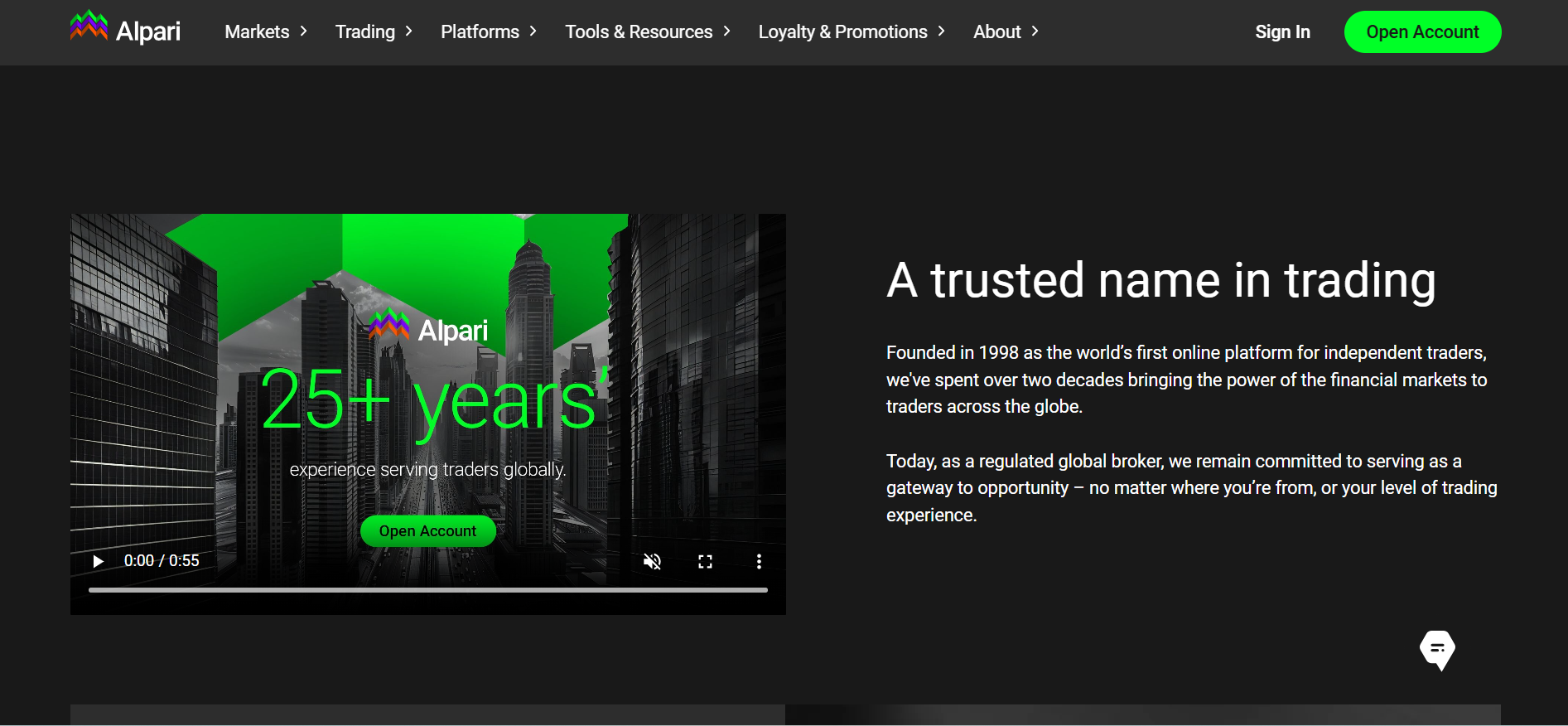The width and height of the screenshot is (1568, 726).
Task: Click the paragraph starting 'Today, as a regulated'
Action: tap(1192, 488)
